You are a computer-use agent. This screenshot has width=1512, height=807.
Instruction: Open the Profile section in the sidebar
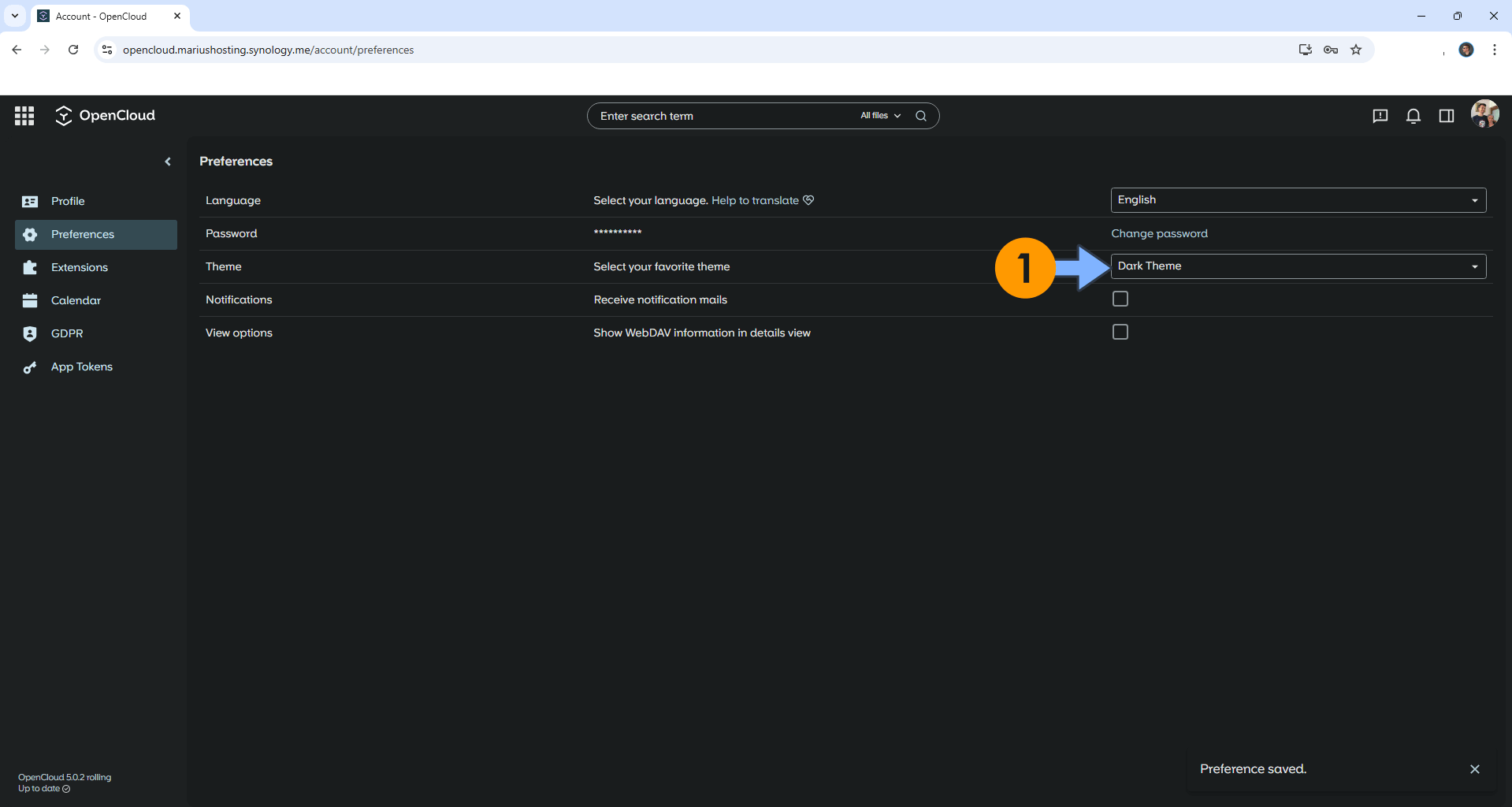68,201
